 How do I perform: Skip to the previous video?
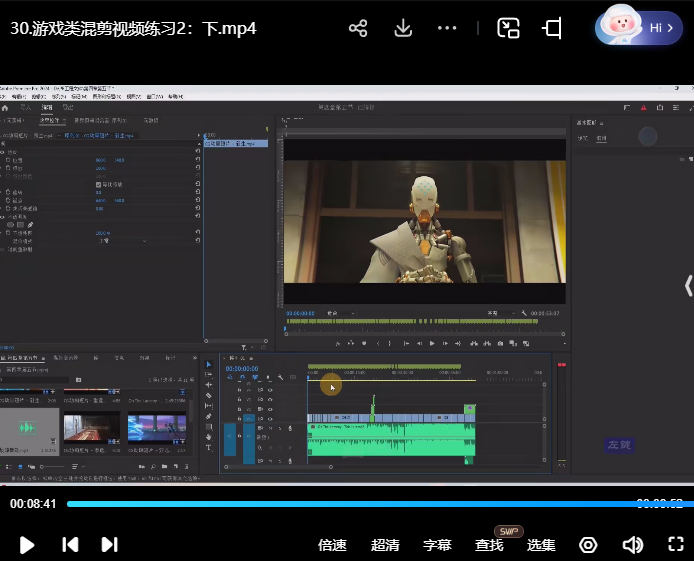[x=70, y=545]
